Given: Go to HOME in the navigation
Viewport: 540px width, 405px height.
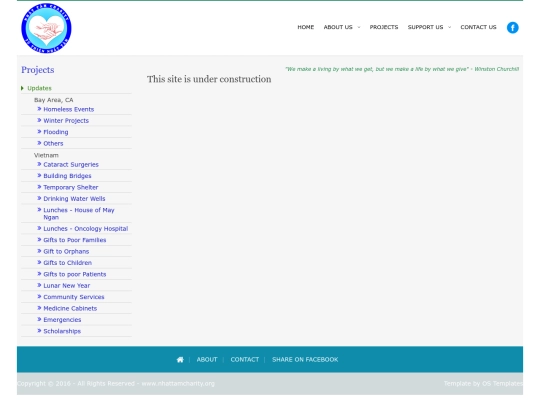Looking at the screenshot, I should pos(305,27).
